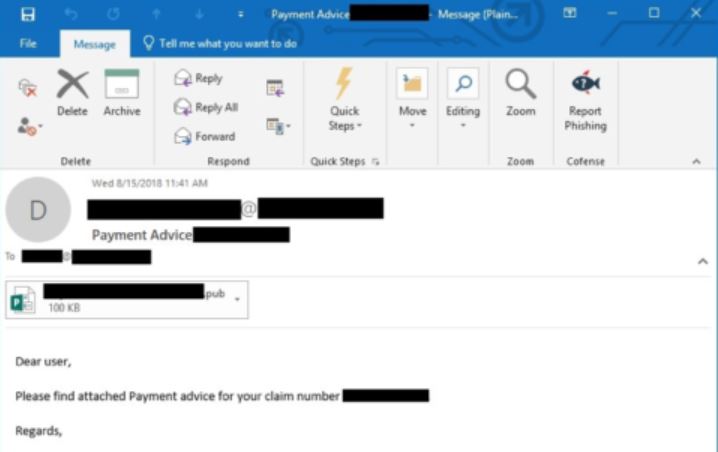Report this email with Report Phishing
Screen dimensions: 718x452
coord(585,100)
